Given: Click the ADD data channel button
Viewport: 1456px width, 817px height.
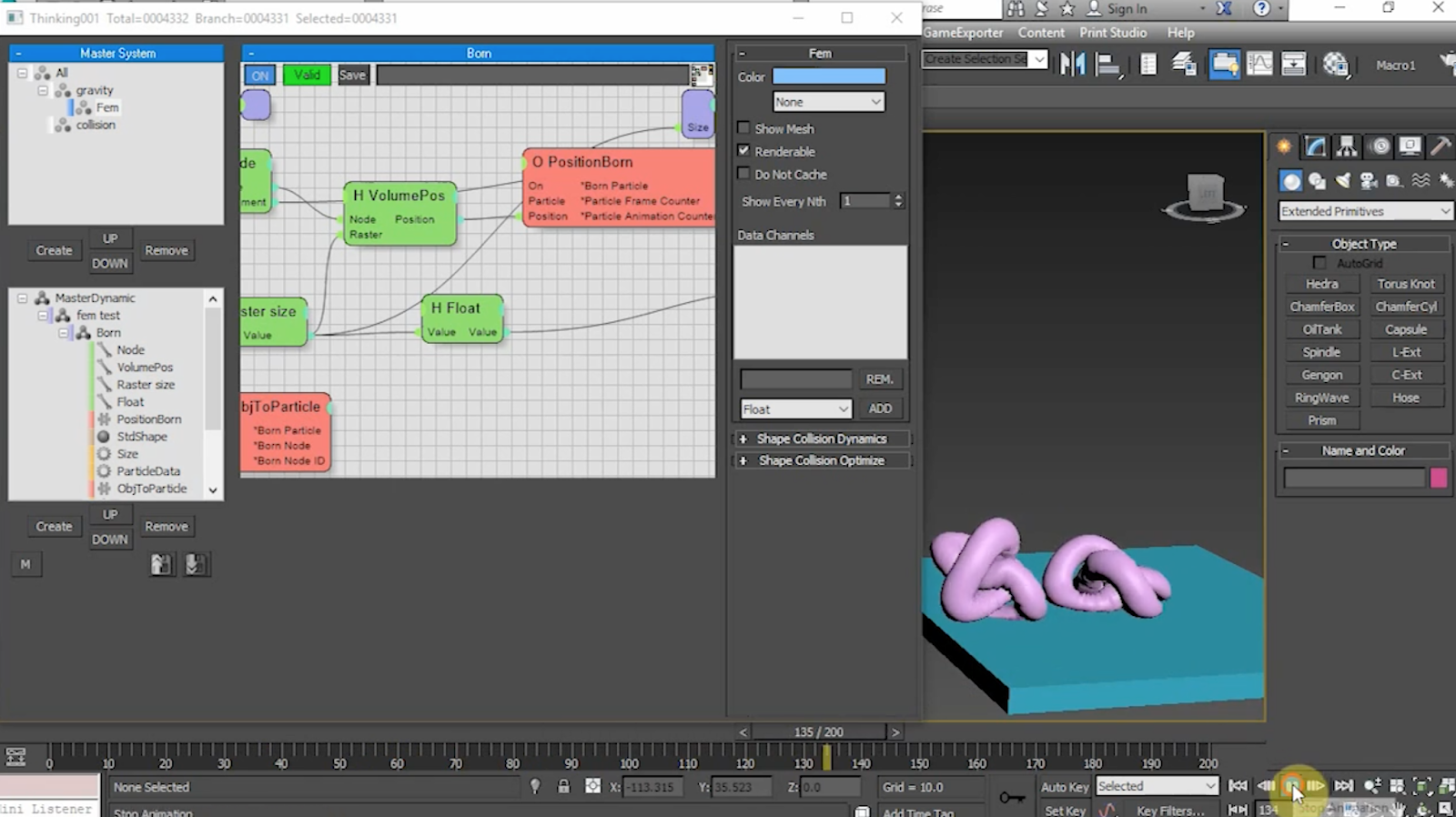Looking at the screenshot, I should pos(880,408).
